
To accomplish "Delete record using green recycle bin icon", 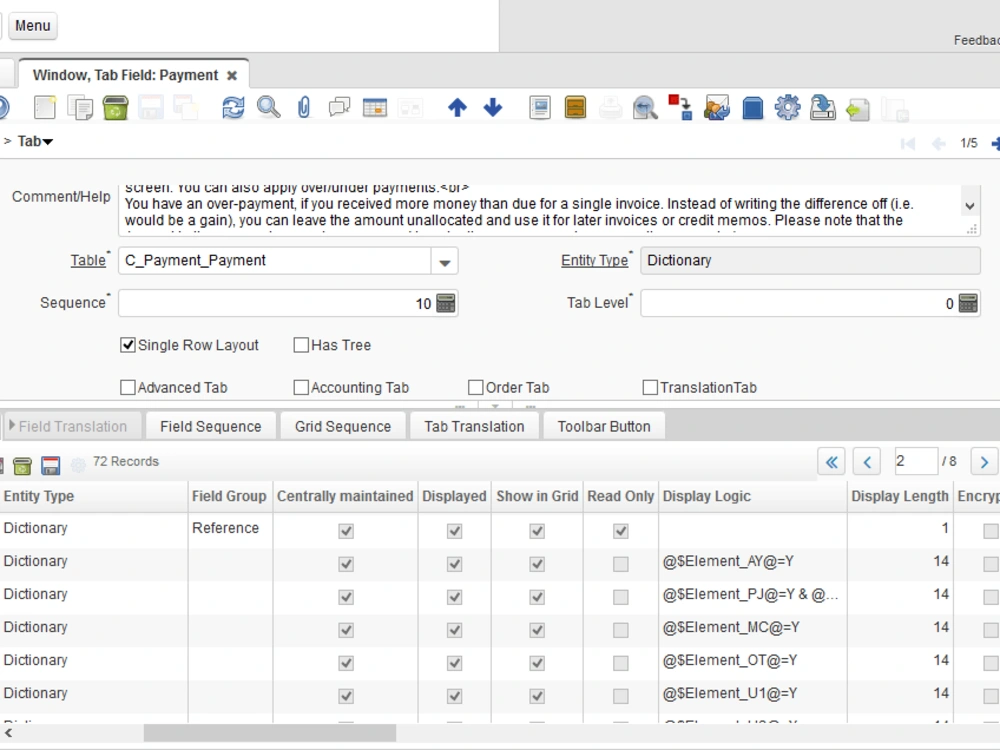I will click(x=115, y=107).
